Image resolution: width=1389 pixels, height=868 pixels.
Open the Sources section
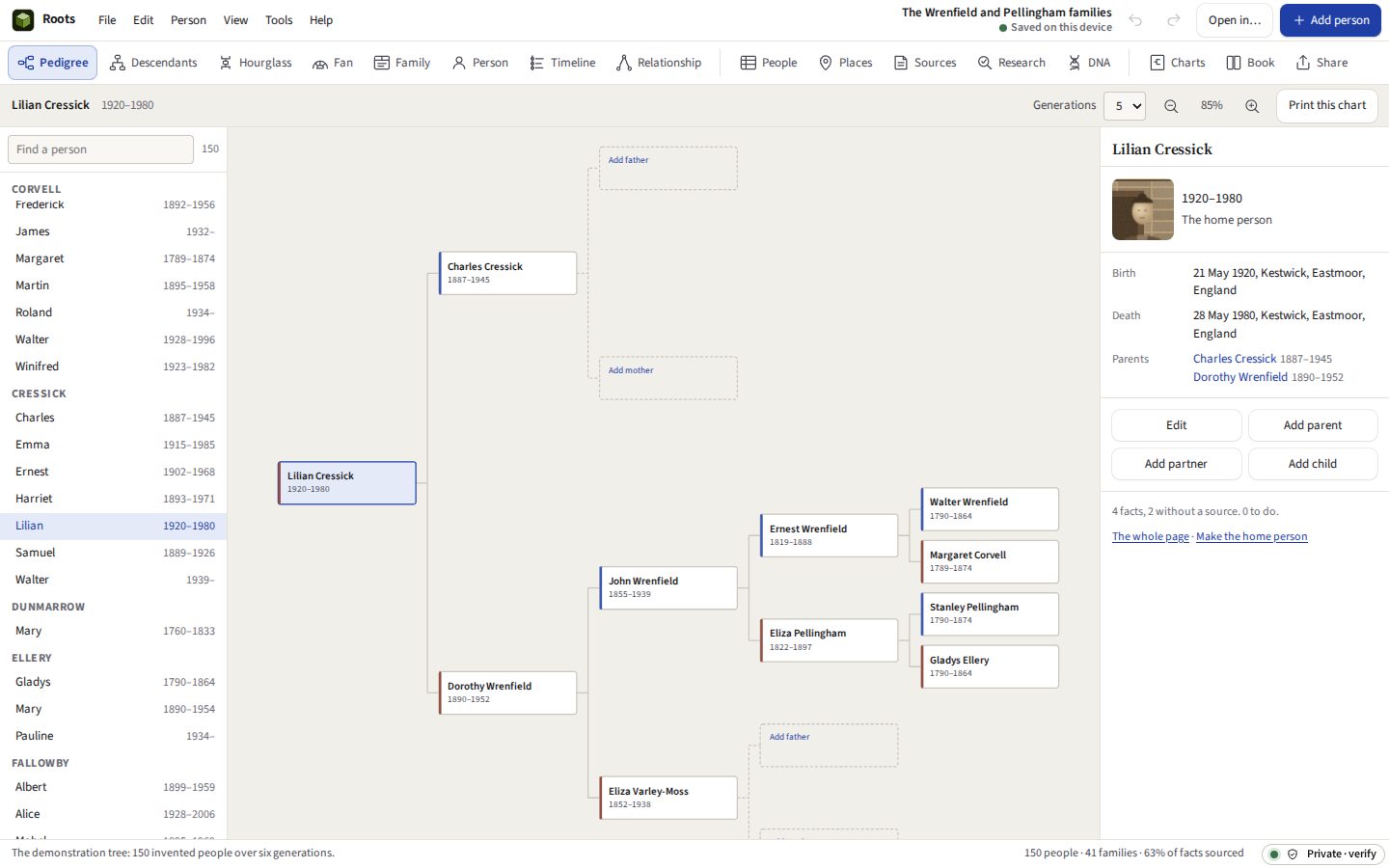pyautogui.click(x=925, y=63)
